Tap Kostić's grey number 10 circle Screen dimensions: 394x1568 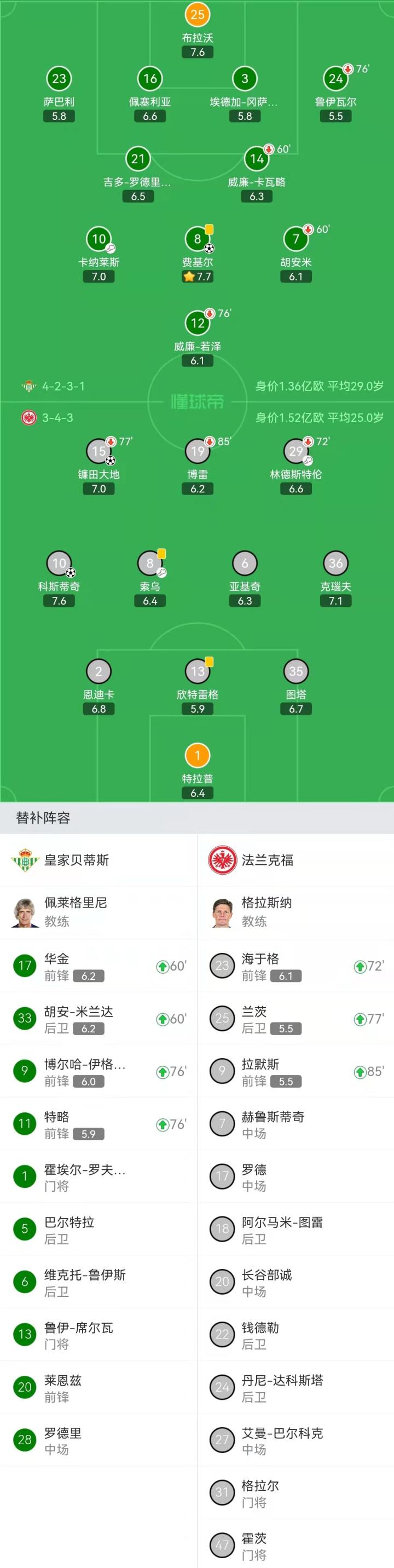click(59, 563)
